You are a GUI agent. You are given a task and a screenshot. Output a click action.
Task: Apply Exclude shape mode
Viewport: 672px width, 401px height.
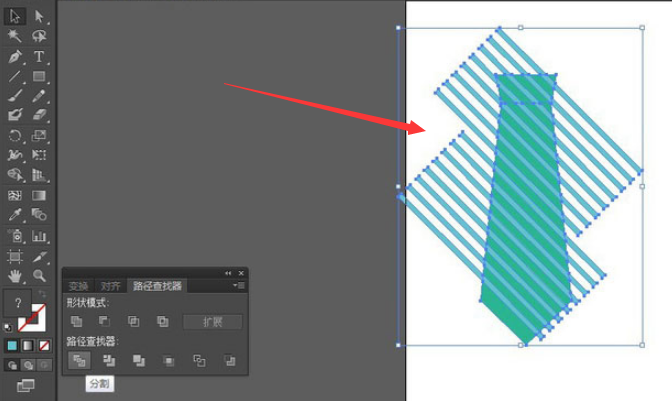(x=163, y=321)
